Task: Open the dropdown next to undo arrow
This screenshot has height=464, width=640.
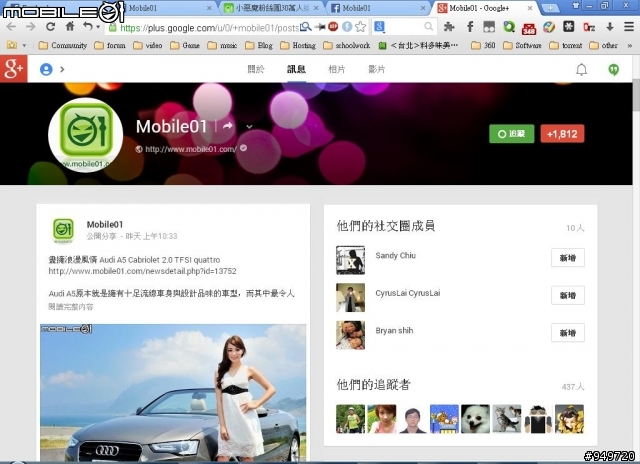Action: (x=98, y=27)
